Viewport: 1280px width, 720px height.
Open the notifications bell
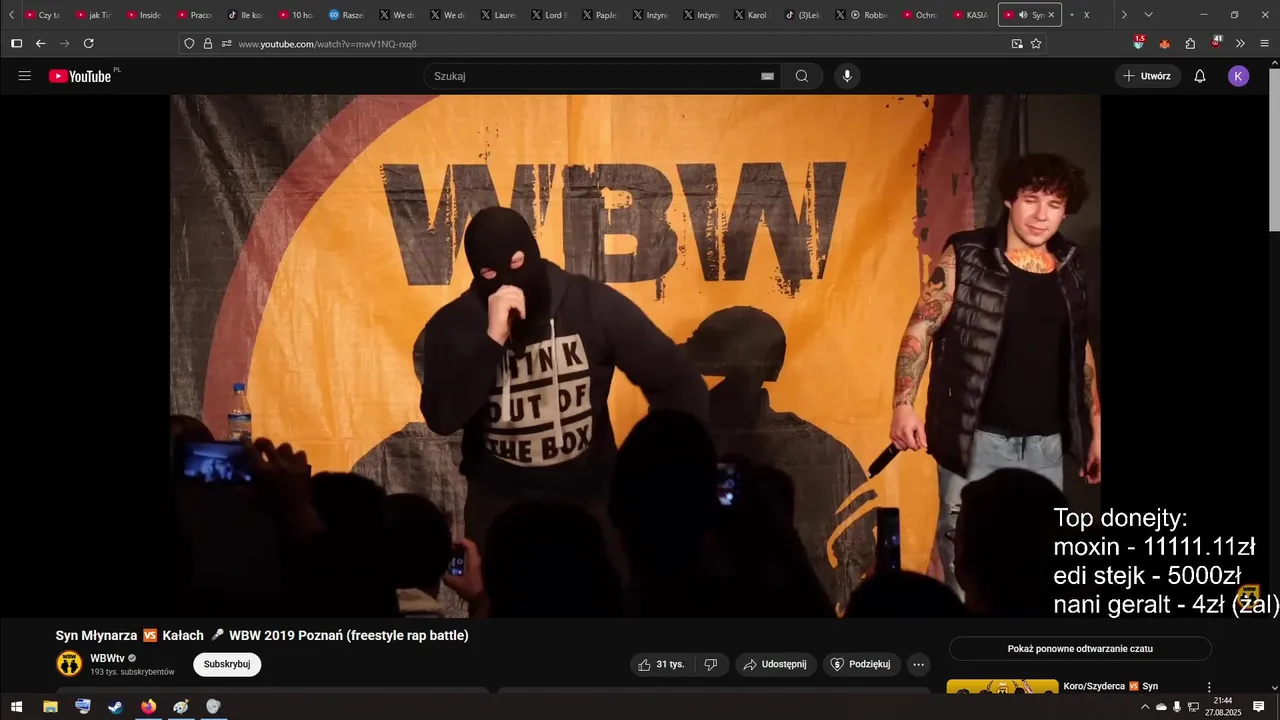[x=1200, y=76]
